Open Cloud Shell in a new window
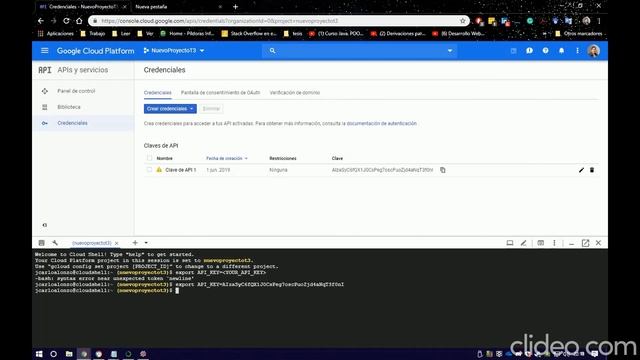This screenshot has height=360, width=640. coord(585,243)
